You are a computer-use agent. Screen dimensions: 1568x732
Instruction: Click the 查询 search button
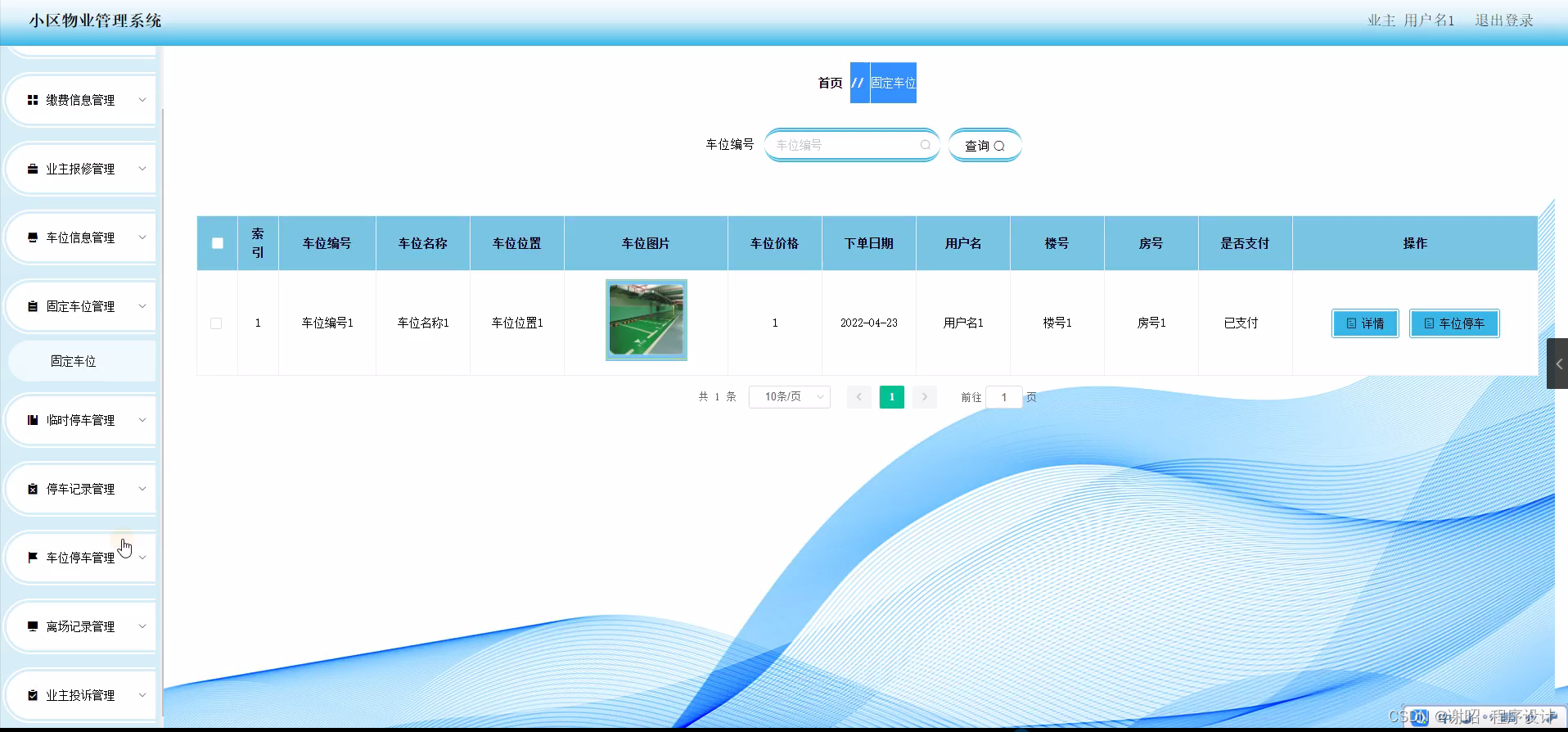pyautogui.click(x=985, y=146)
